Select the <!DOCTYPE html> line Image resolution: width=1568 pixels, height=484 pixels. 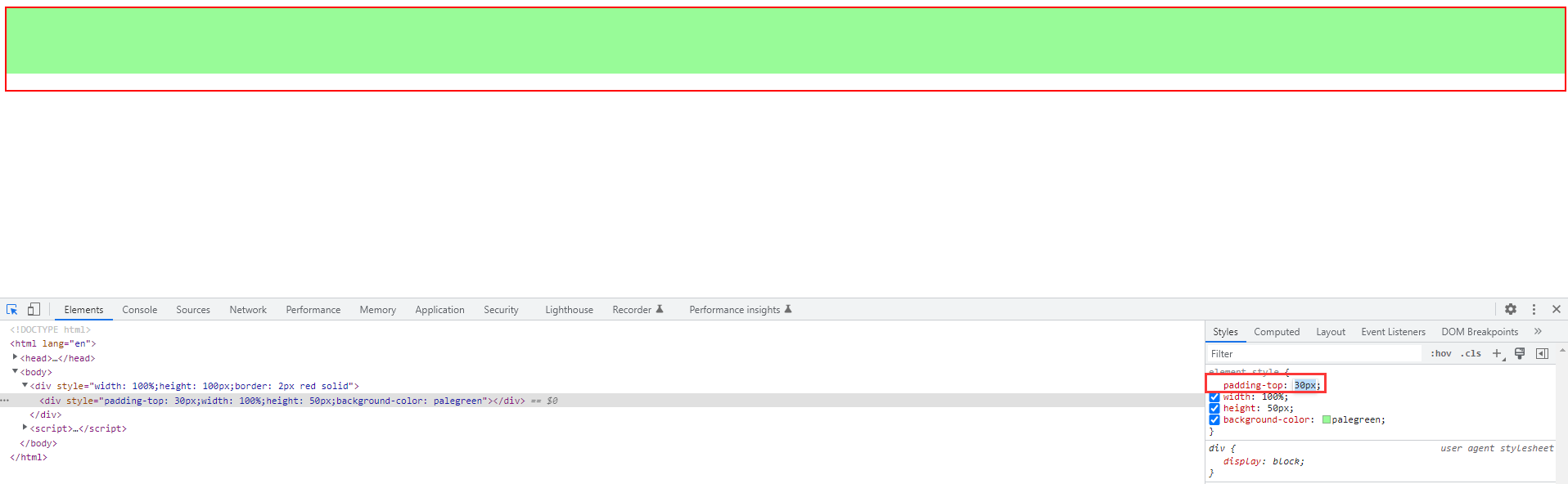pyautogui.click(x=50, y=329)
